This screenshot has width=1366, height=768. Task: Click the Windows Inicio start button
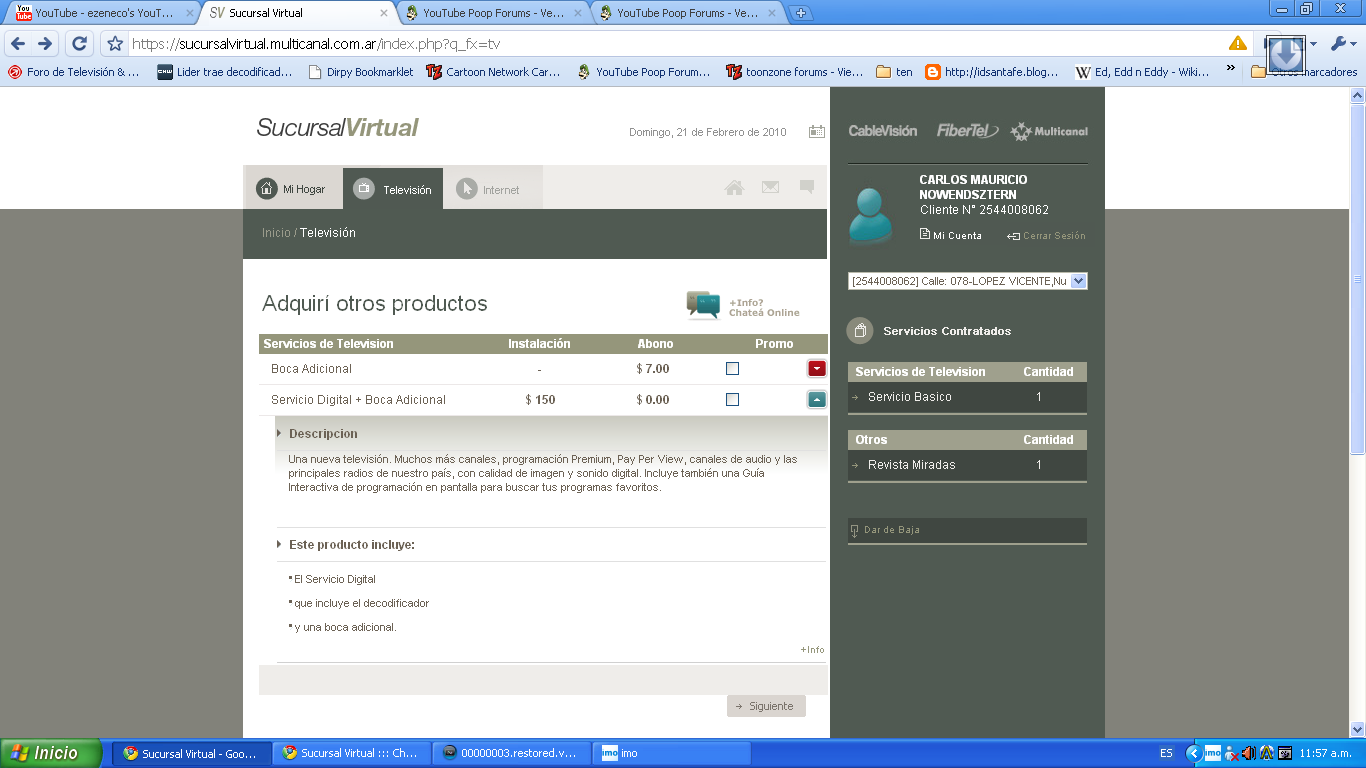[52, 753]
